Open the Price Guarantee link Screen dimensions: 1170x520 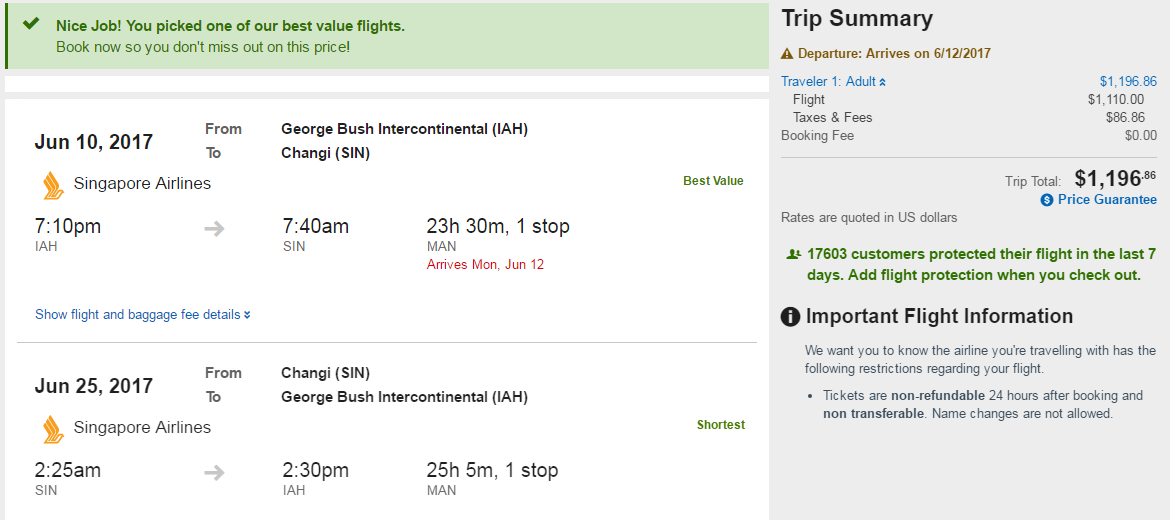[x=1107, y=200]
